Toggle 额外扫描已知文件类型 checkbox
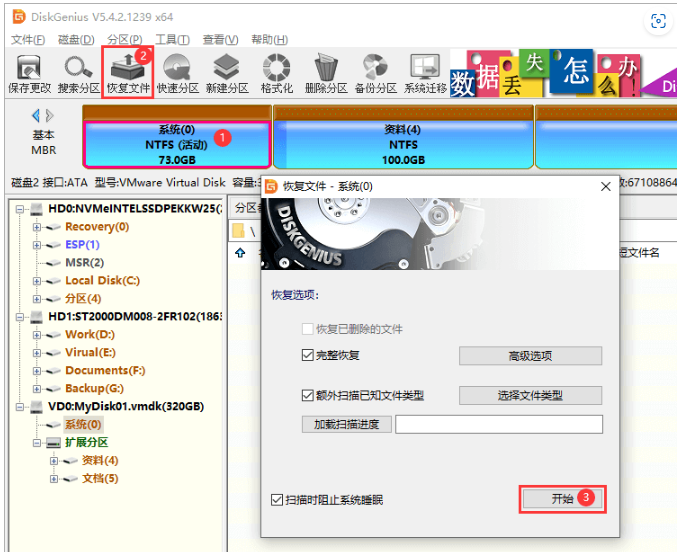The width and height of the screenshot is (679, 552). click(307, 395)
